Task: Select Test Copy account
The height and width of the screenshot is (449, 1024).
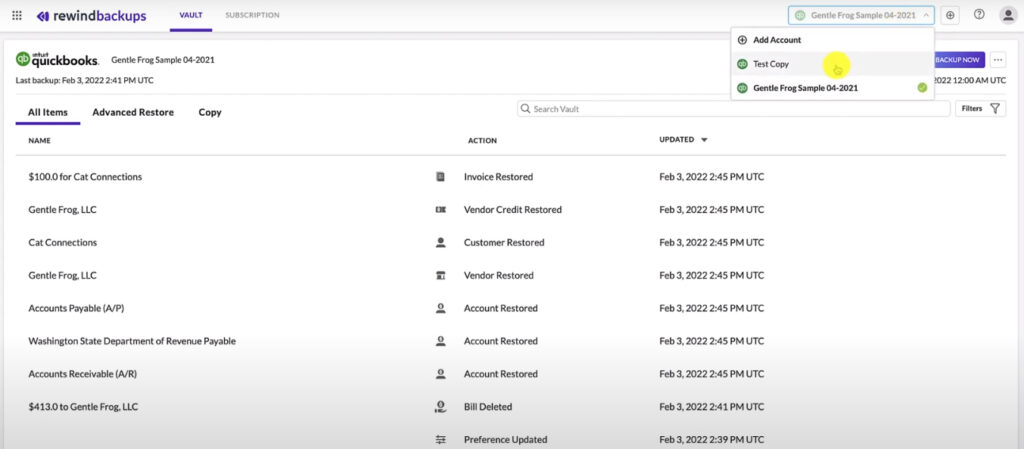Action: tap(771, 64)
